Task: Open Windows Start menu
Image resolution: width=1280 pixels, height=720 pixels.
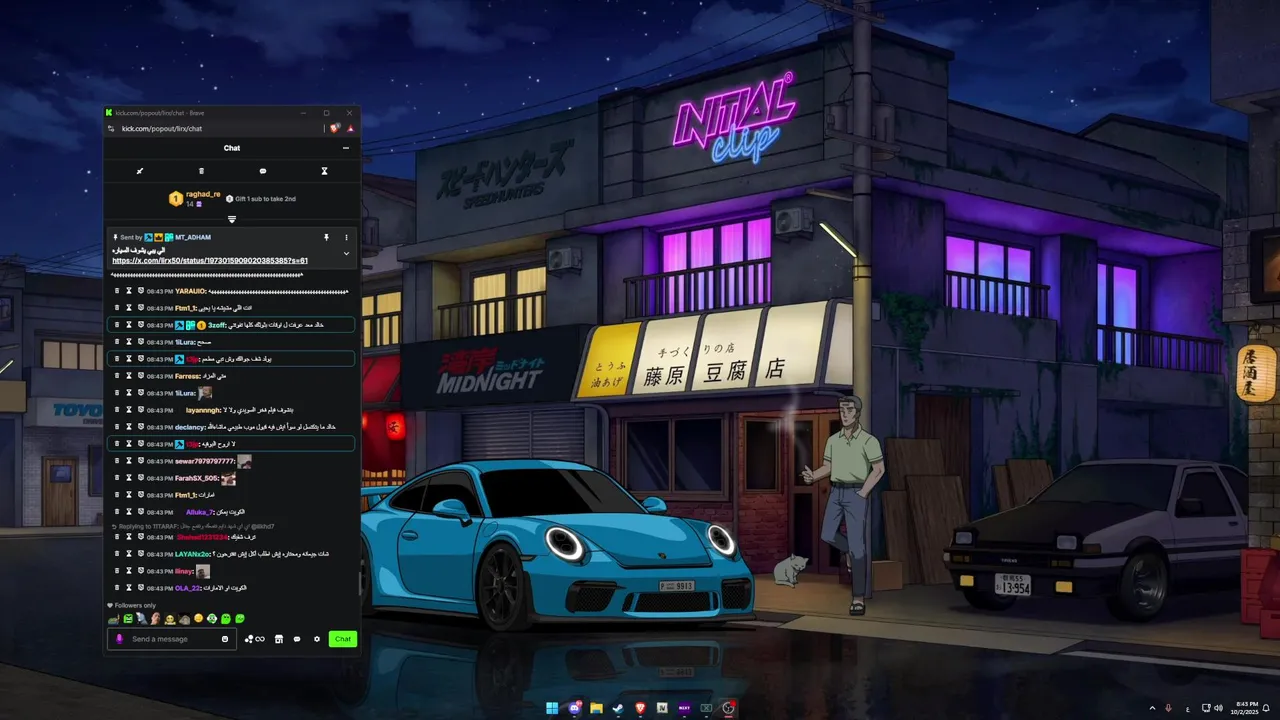Action: click(552, 708)
